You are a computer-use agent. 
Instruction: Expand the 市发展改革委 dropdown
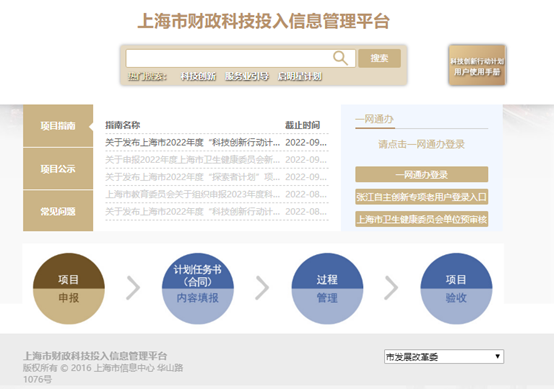(x=444, y=356)
